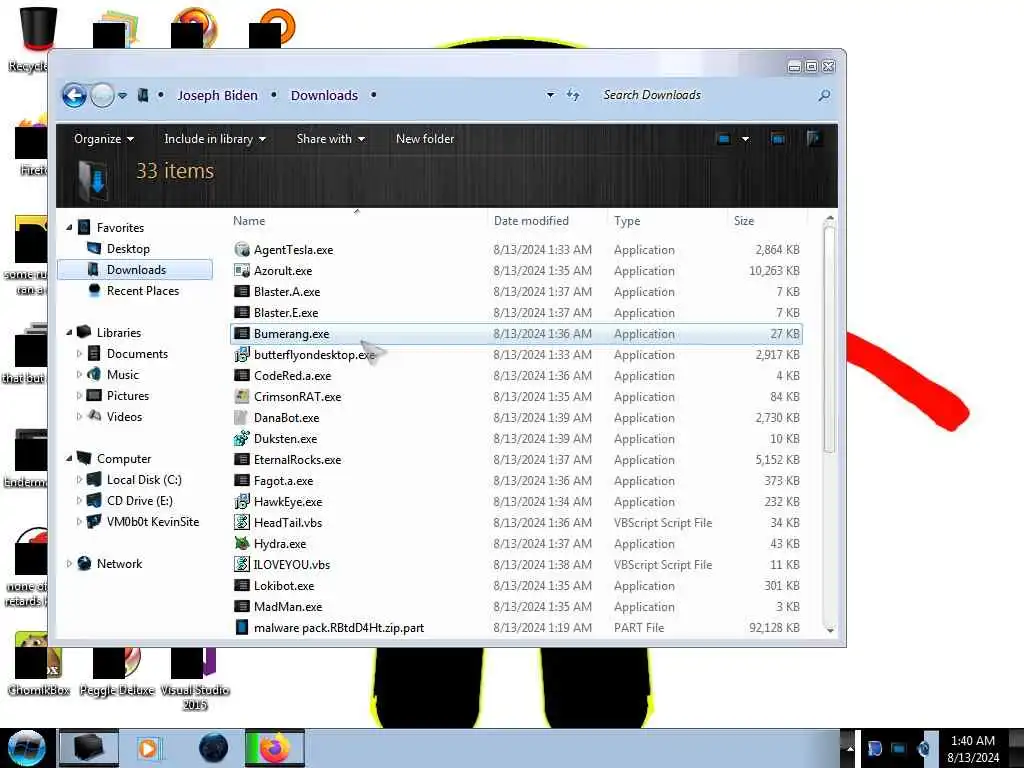Click the change view icon
Screen dimensions: 1024x768
pos(724,138)
